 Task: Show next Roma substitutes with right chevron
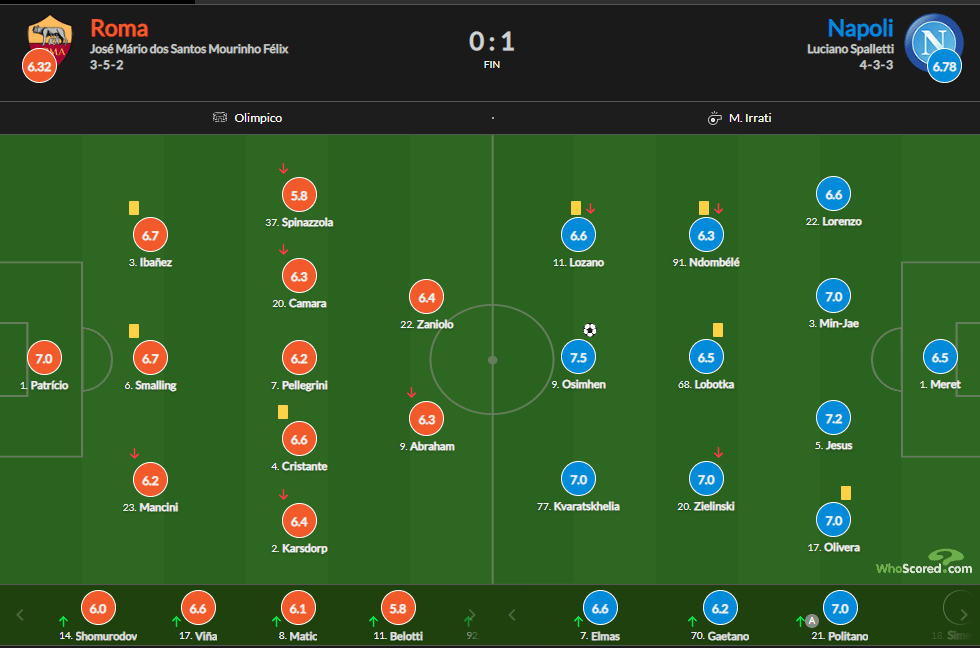(x=472, y=615)
